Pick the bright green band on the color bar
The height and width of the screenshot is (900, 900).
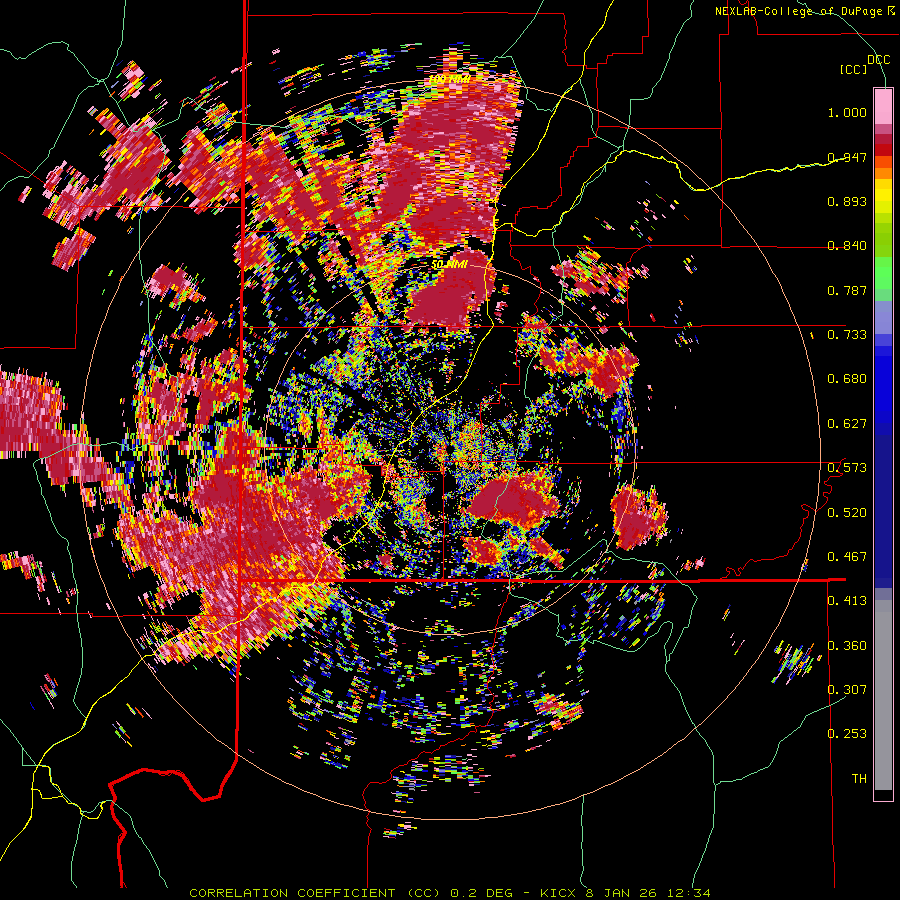[883, 273]
